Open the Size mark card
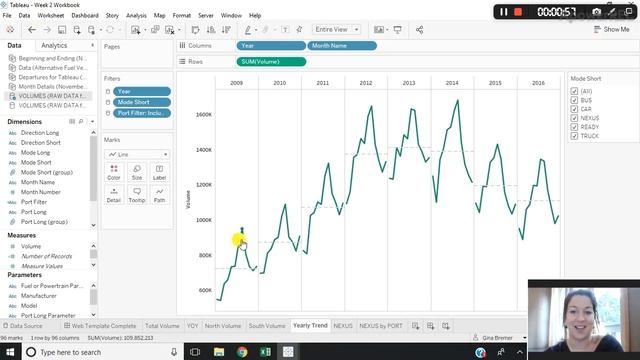The width and height of the screenshot is (640, 360). pos(137,172)
